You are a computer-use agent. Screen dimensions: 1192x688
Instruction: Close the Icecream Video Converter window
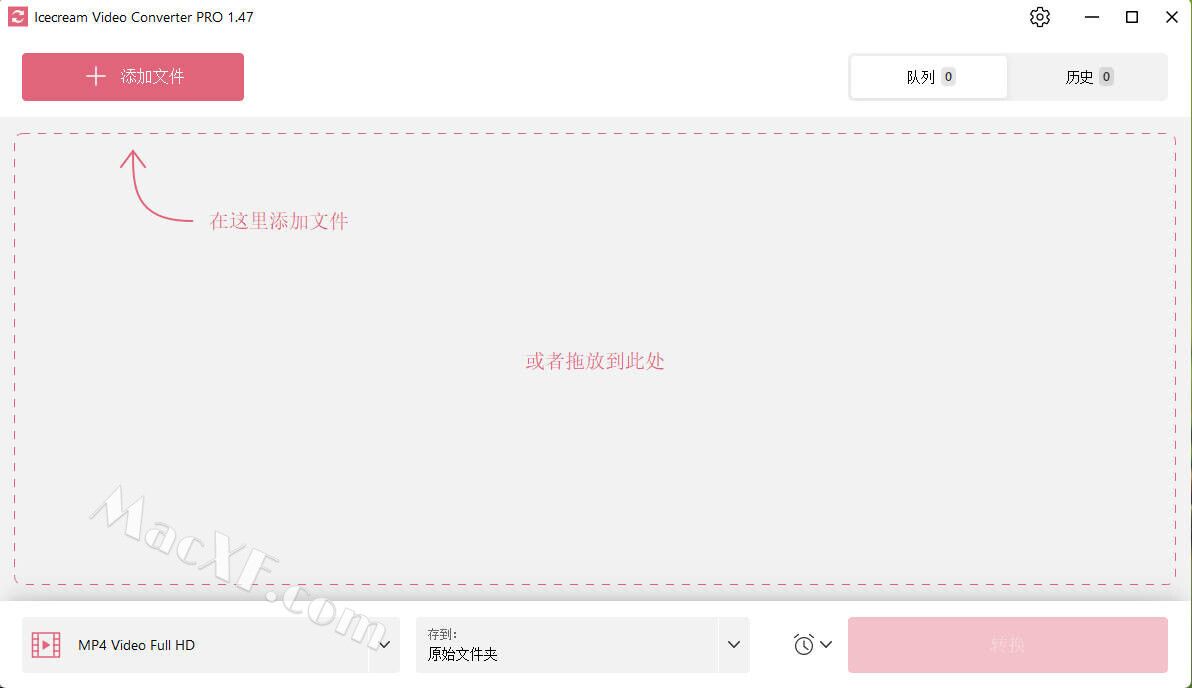(1171, 17)
